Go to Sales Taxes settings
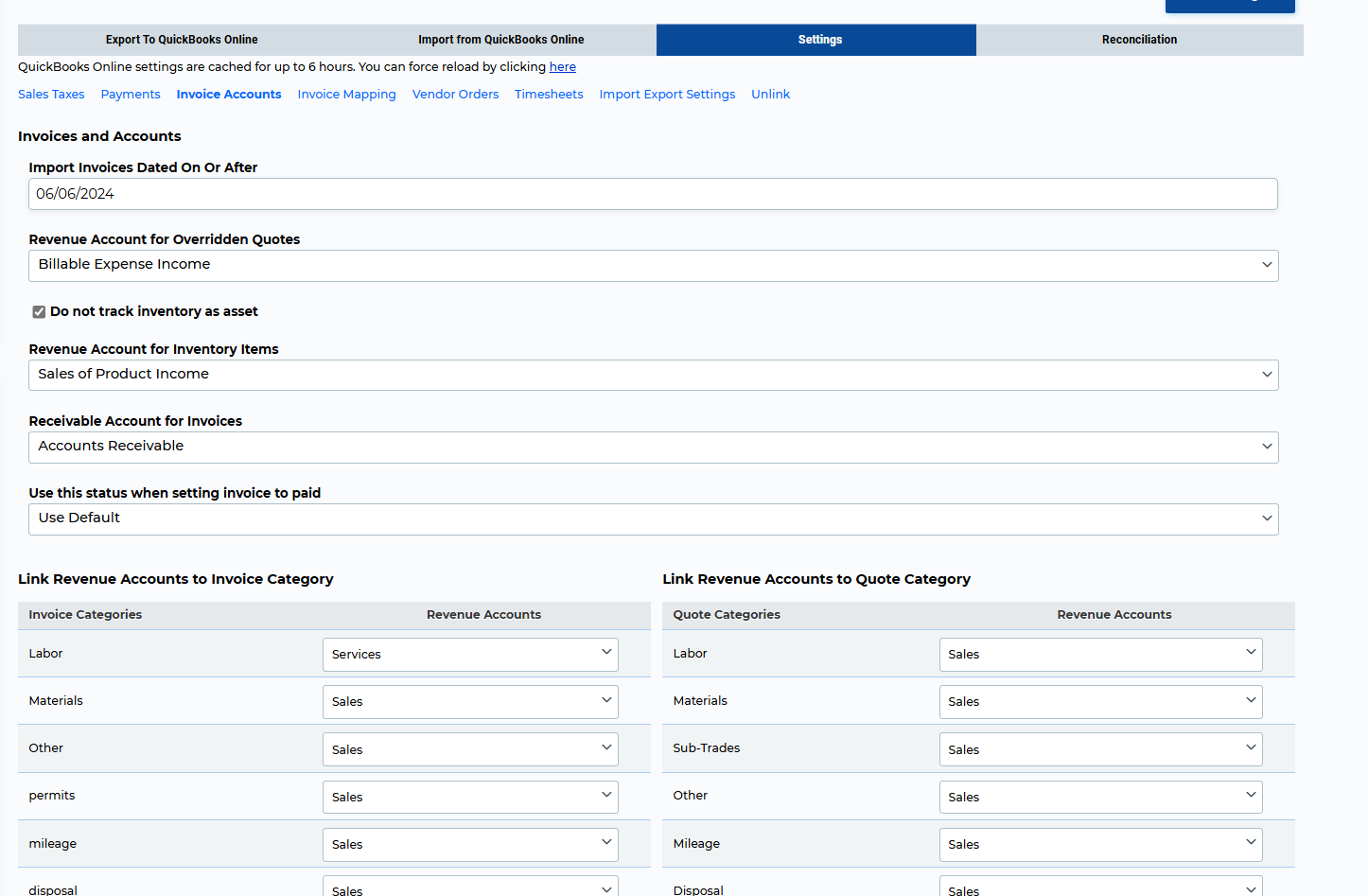The height and width of the screenshot is (896, 1368). [x=51, y=95]
